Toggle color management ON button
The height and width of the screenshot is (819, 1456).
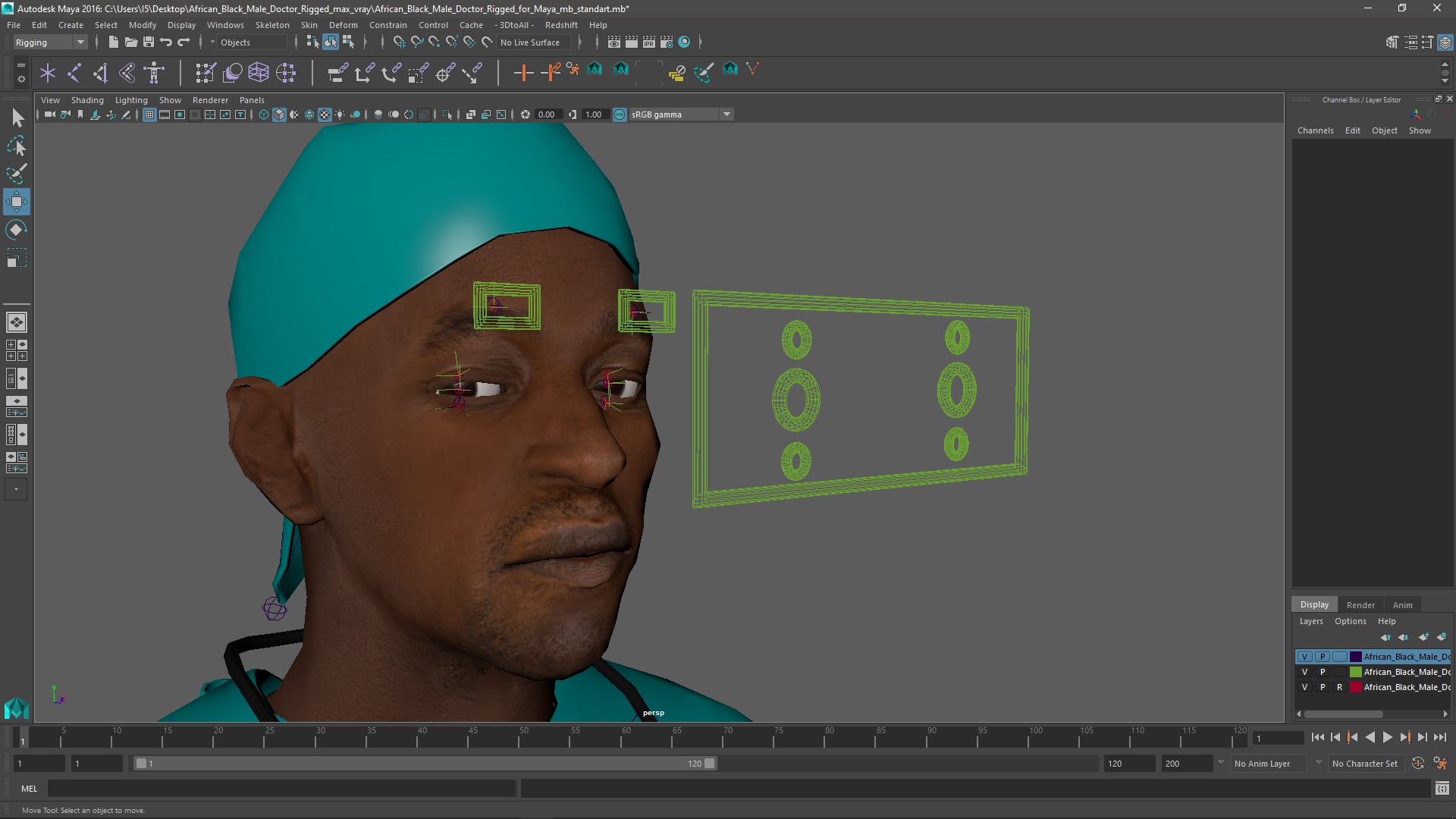pos(620,115)
